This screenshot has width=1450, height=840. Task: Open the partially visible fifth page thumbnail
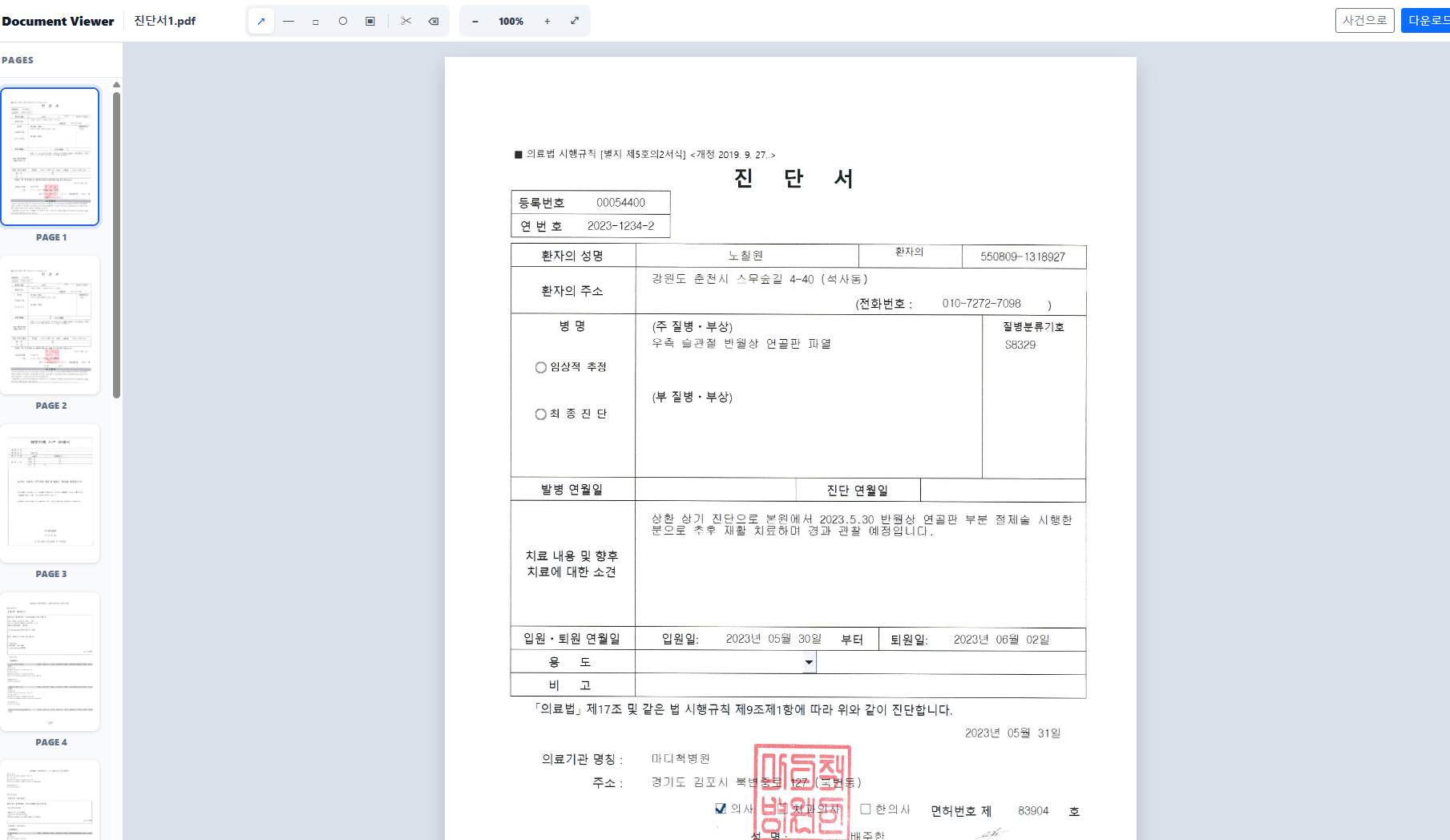coord(50,801)
